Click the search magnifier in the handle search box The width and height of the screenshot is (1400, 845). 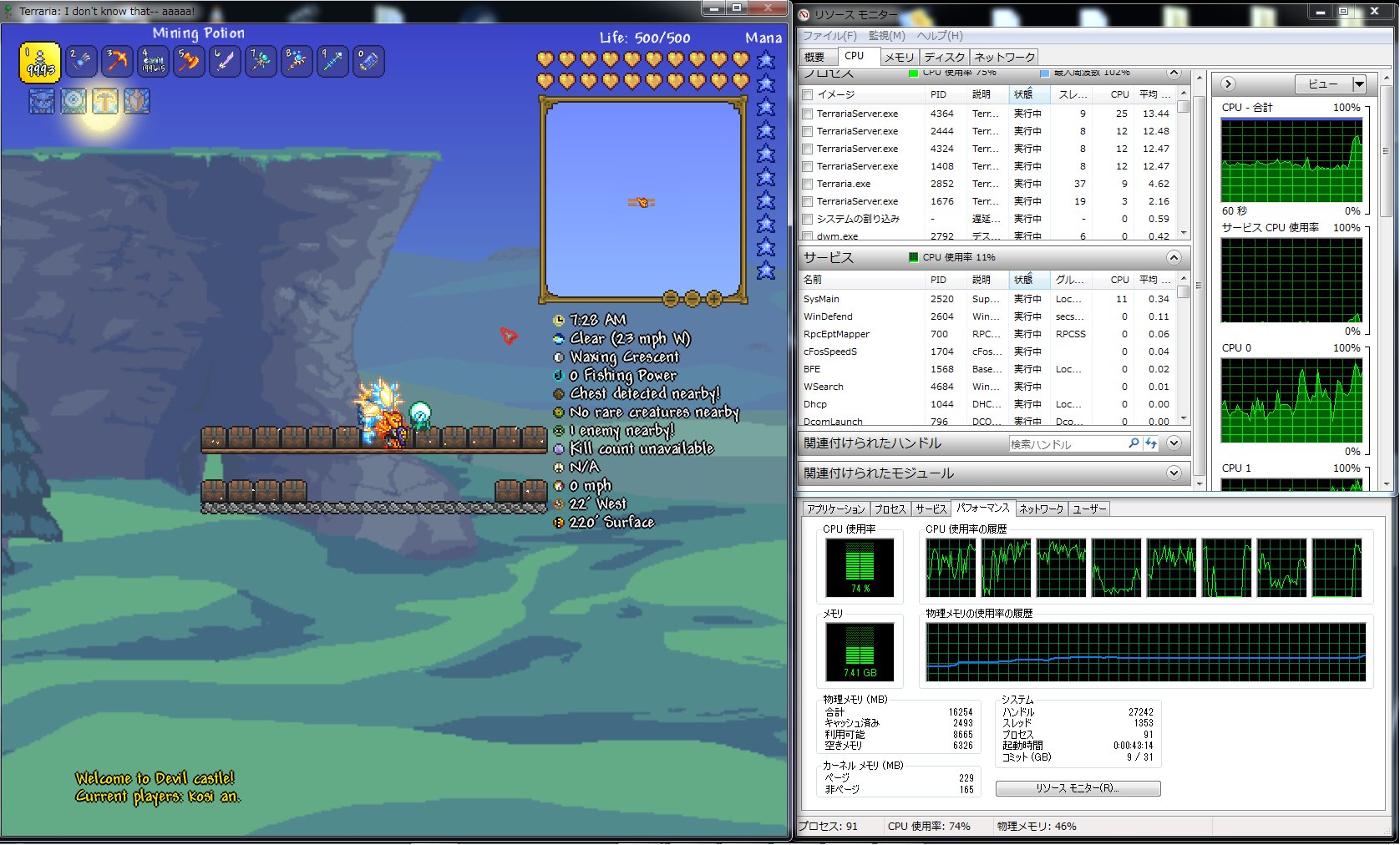pyautogui.click(x=1134, y=443)
